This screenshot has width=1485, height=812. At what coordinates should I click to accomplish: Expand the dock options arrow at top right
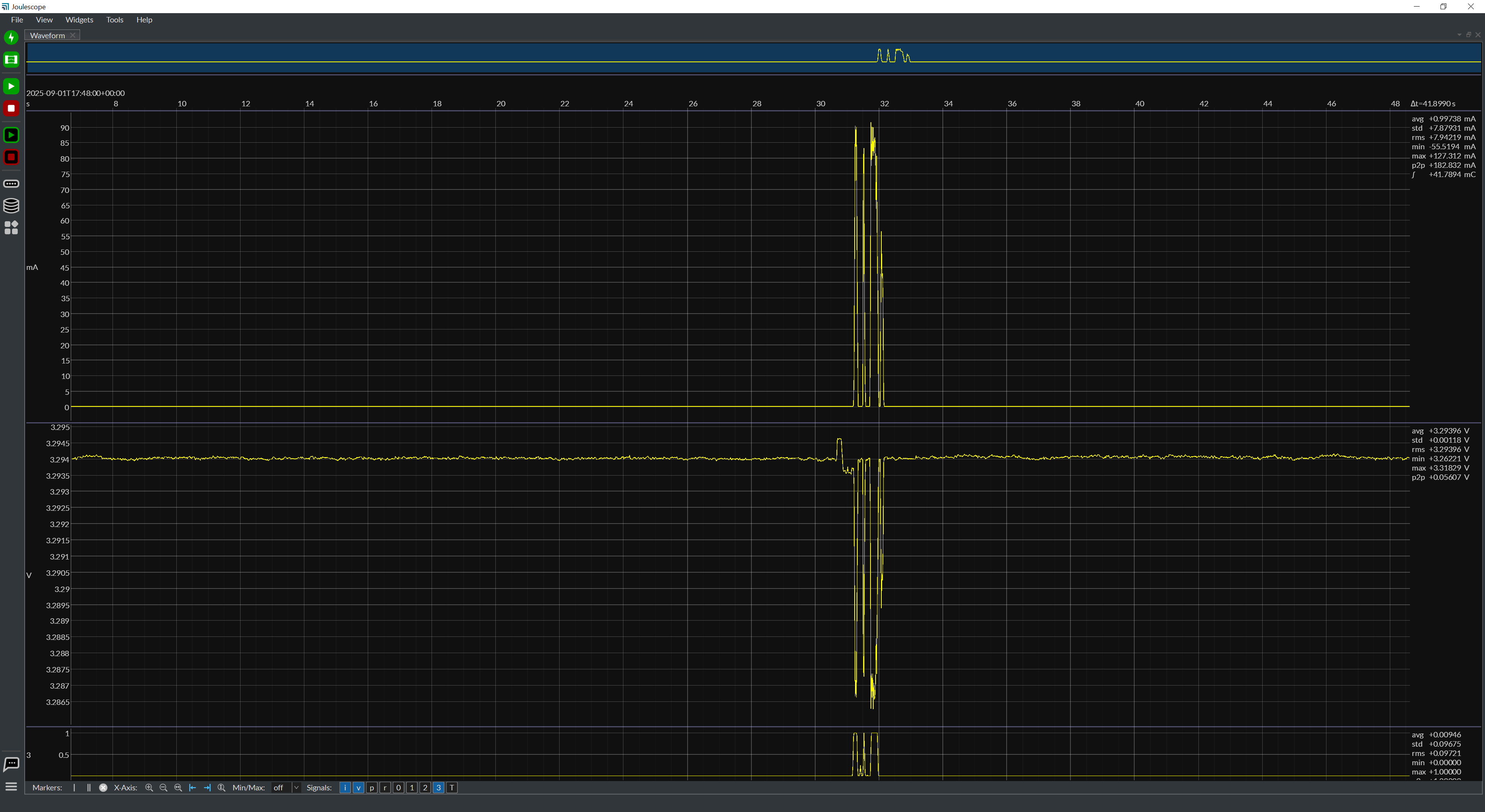(1459, 35)
